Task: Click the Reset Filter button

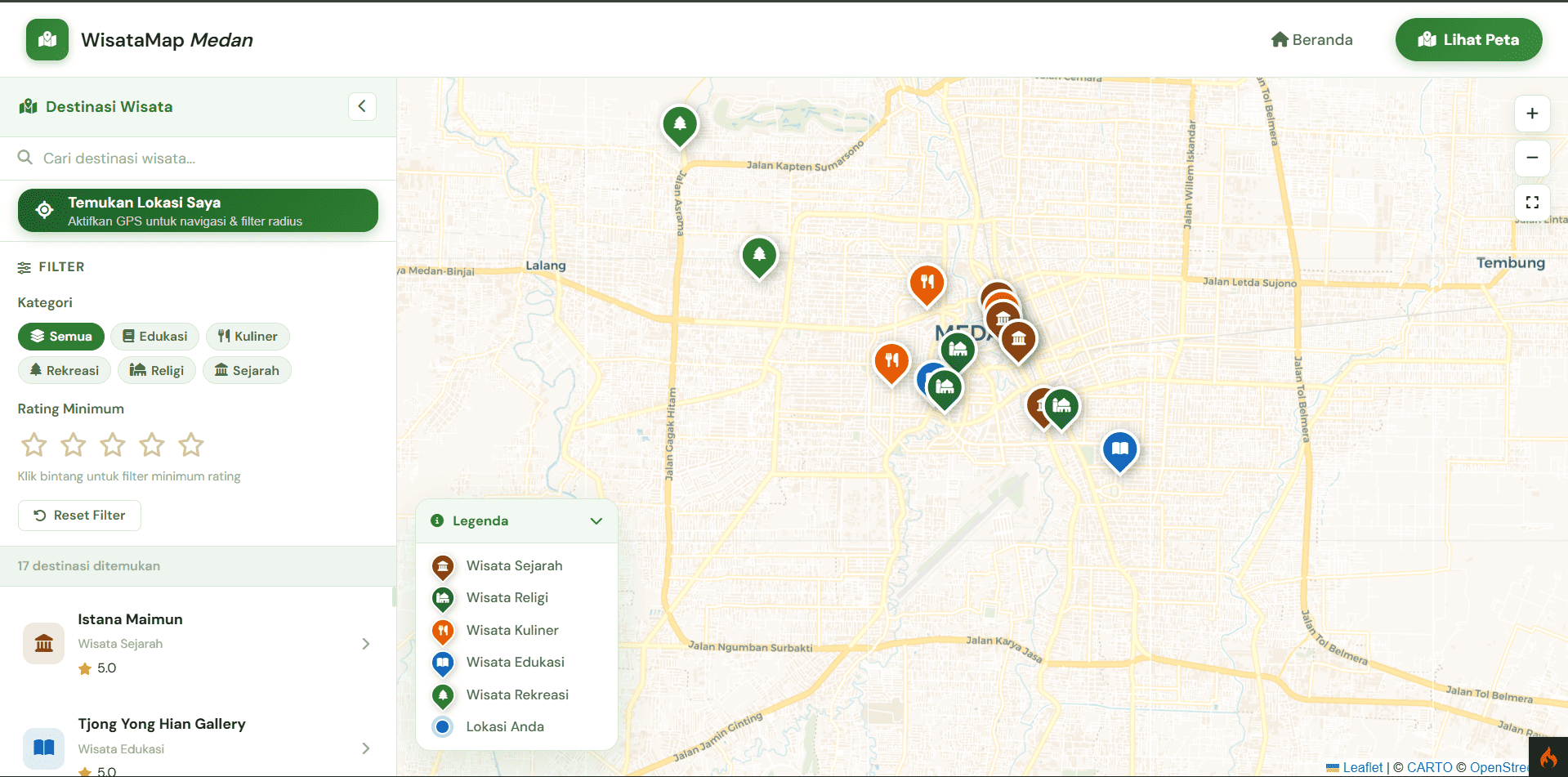Action: (x=79, y=516)
